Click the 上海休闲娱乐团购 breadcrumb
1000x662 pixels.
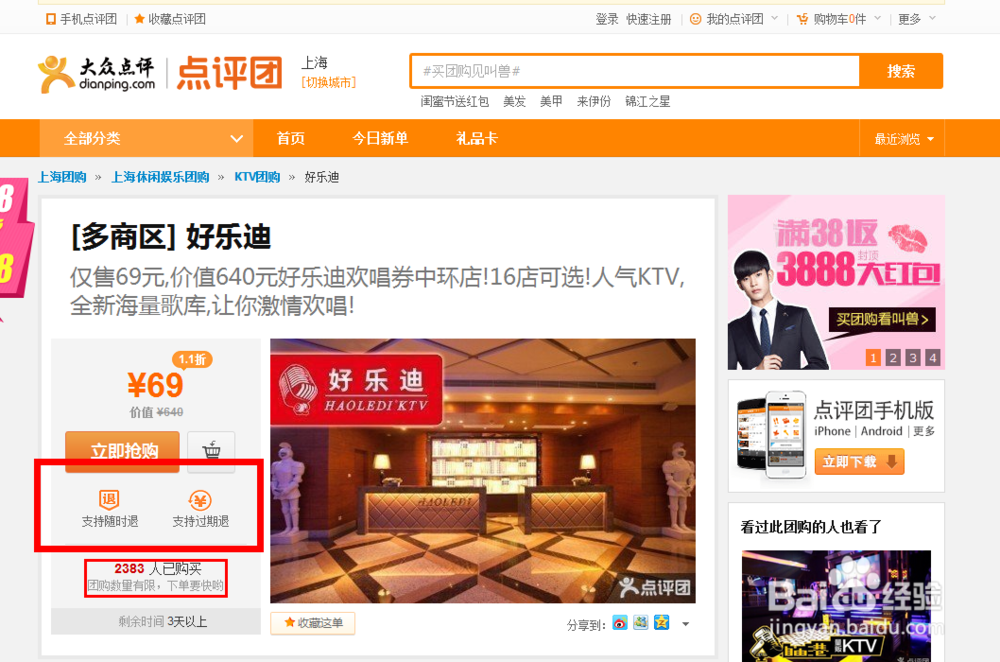(x=160, y=177)
